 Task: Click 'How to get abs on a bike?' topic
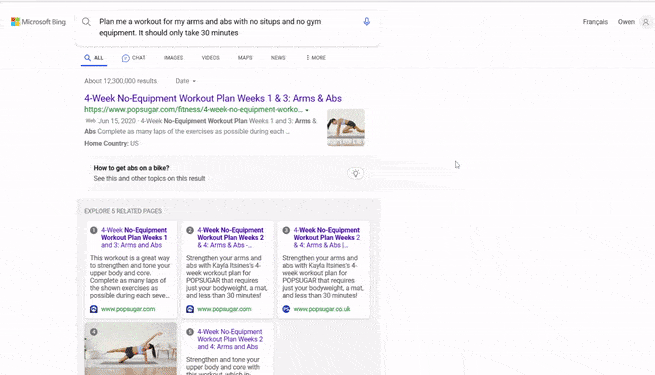click(132, 168)
